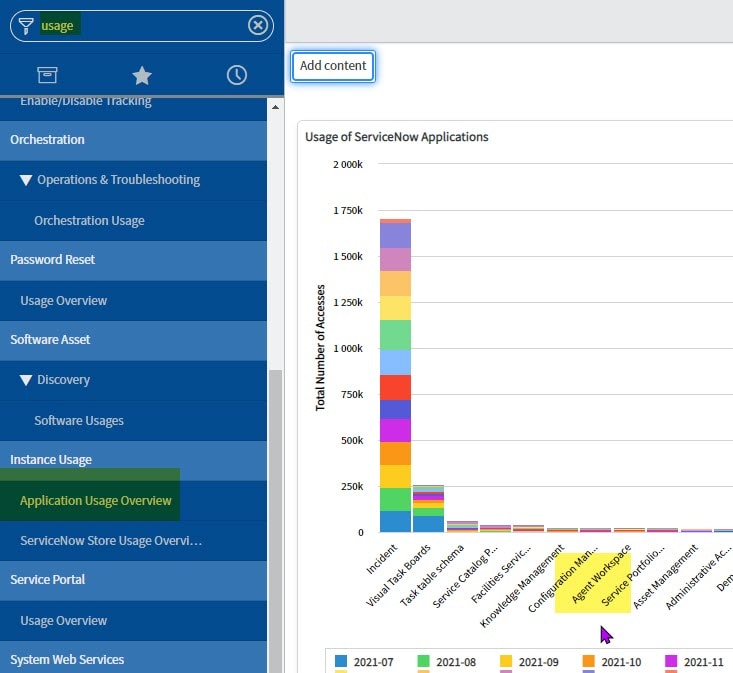Viewport: 733px width, 673px height.
Task: Click the Incident axis label
Action: [381, 558]
